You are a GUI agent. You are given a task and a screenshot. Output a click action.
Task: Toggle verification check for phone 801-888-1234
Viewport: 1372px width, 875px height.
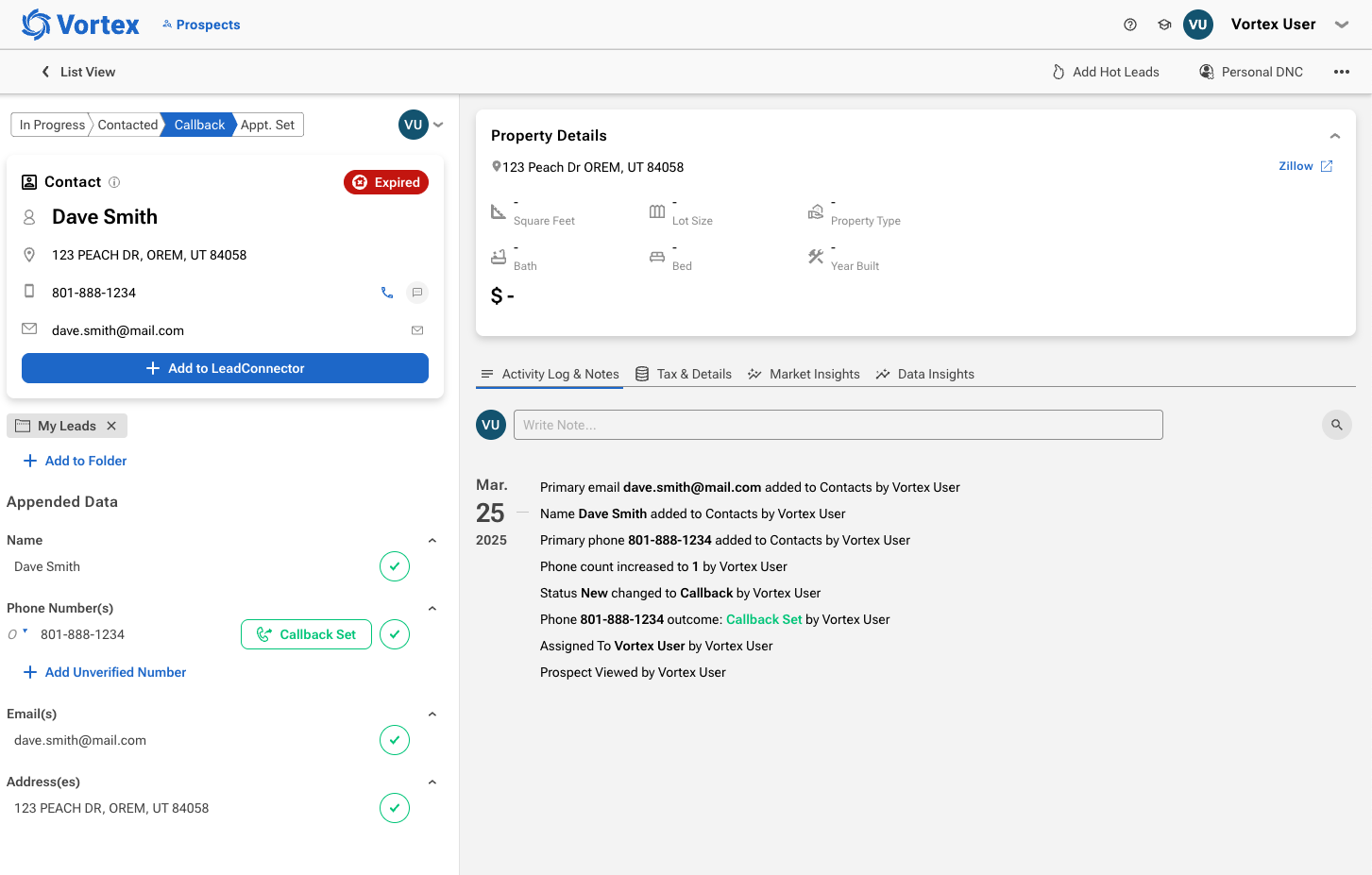coord(395,634)
